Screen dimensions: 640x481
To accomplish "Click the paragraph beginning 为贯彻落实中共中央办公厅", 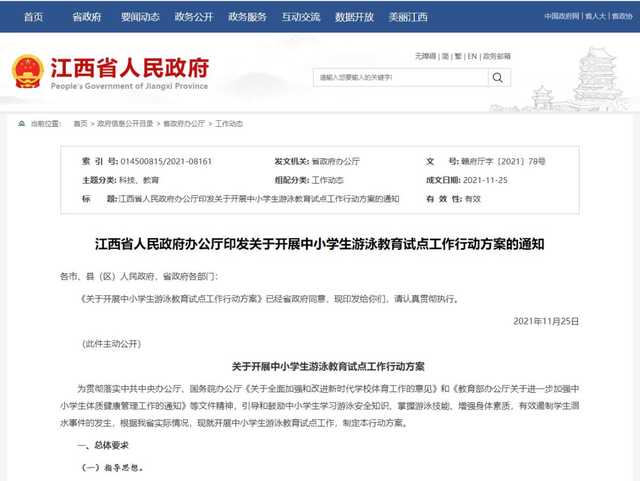I will pyautogui.click(x=320, y=406).
